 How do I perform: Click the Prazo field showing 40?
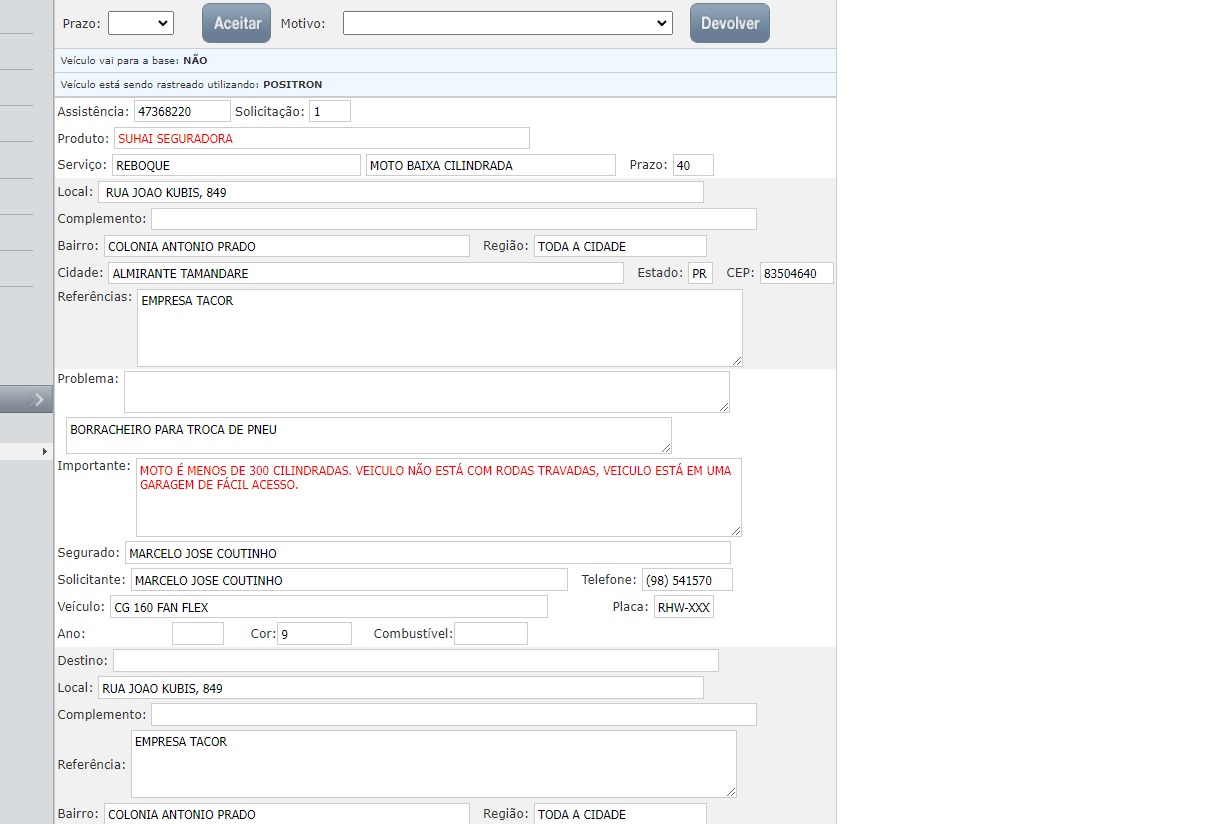point(692,165)
